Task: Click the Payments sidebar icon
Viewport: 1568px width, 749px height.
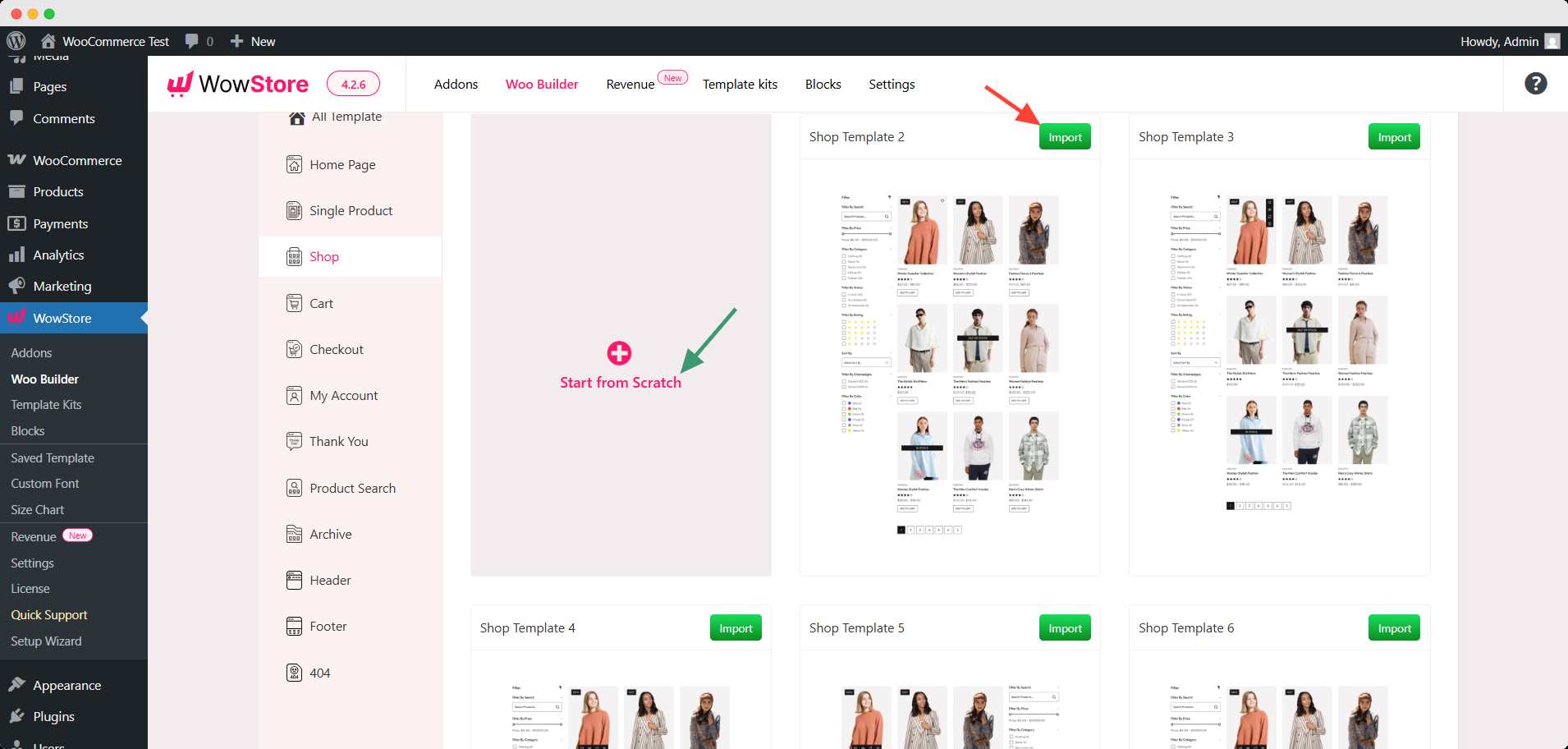Action: (16, 223)
